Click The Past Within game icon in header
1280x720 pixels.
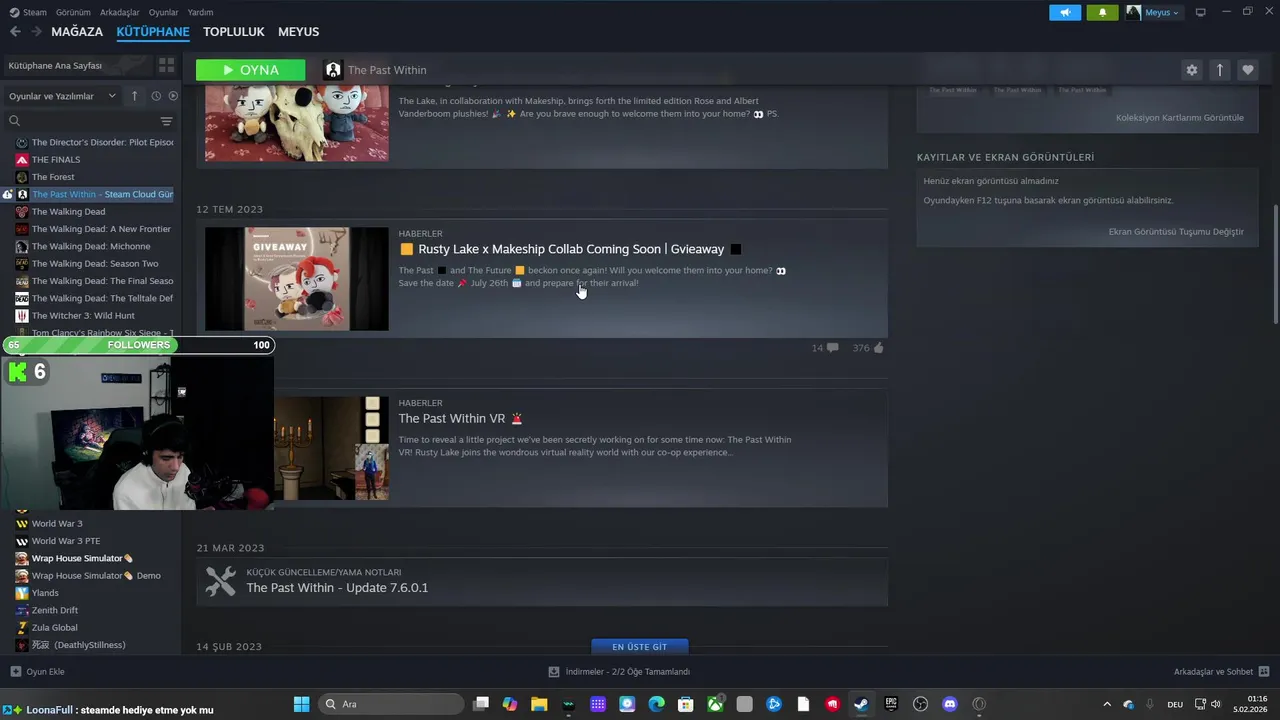[x=333, y=70]
